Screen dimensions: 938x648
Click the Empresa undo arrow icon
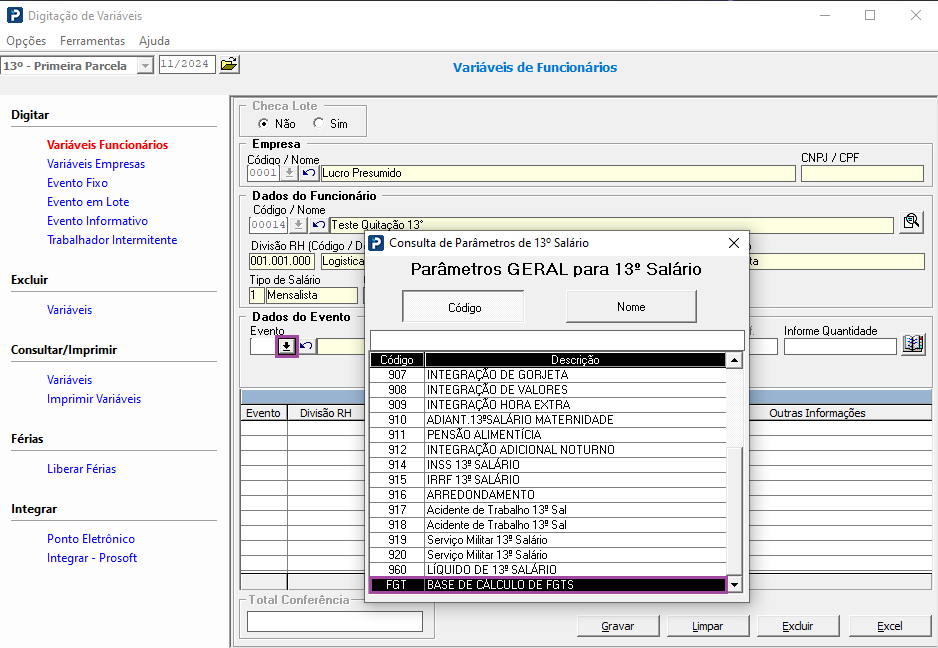click(309, 173)
